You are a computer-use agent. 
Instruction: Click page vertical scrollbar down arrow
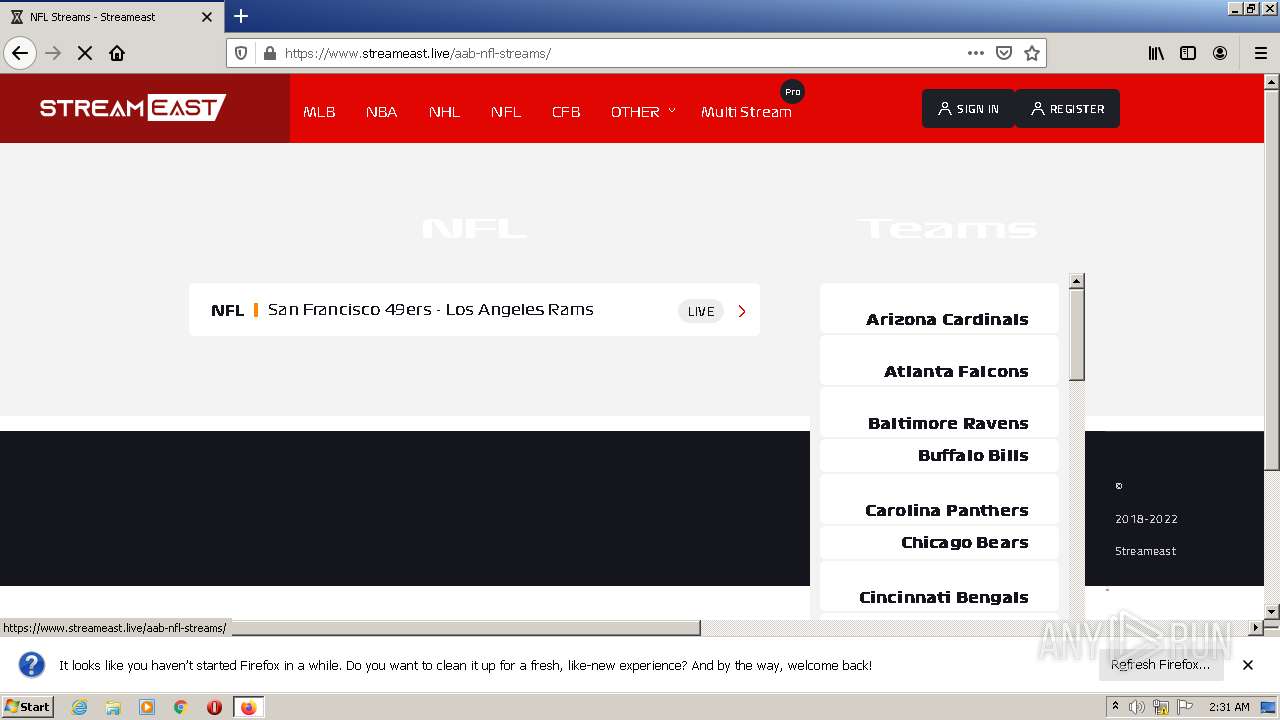pyautogui.click(x=1272, y=611)
